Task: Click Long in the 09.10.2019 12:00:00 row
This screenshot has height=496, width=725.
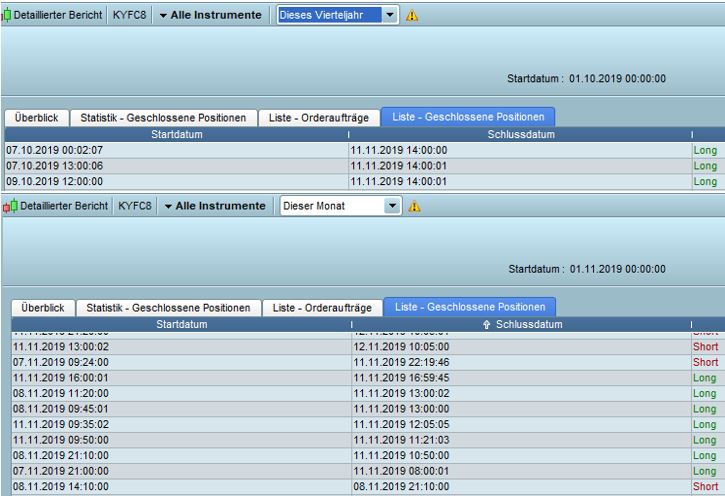Action: pyautogui.click(x=705, y=182)
